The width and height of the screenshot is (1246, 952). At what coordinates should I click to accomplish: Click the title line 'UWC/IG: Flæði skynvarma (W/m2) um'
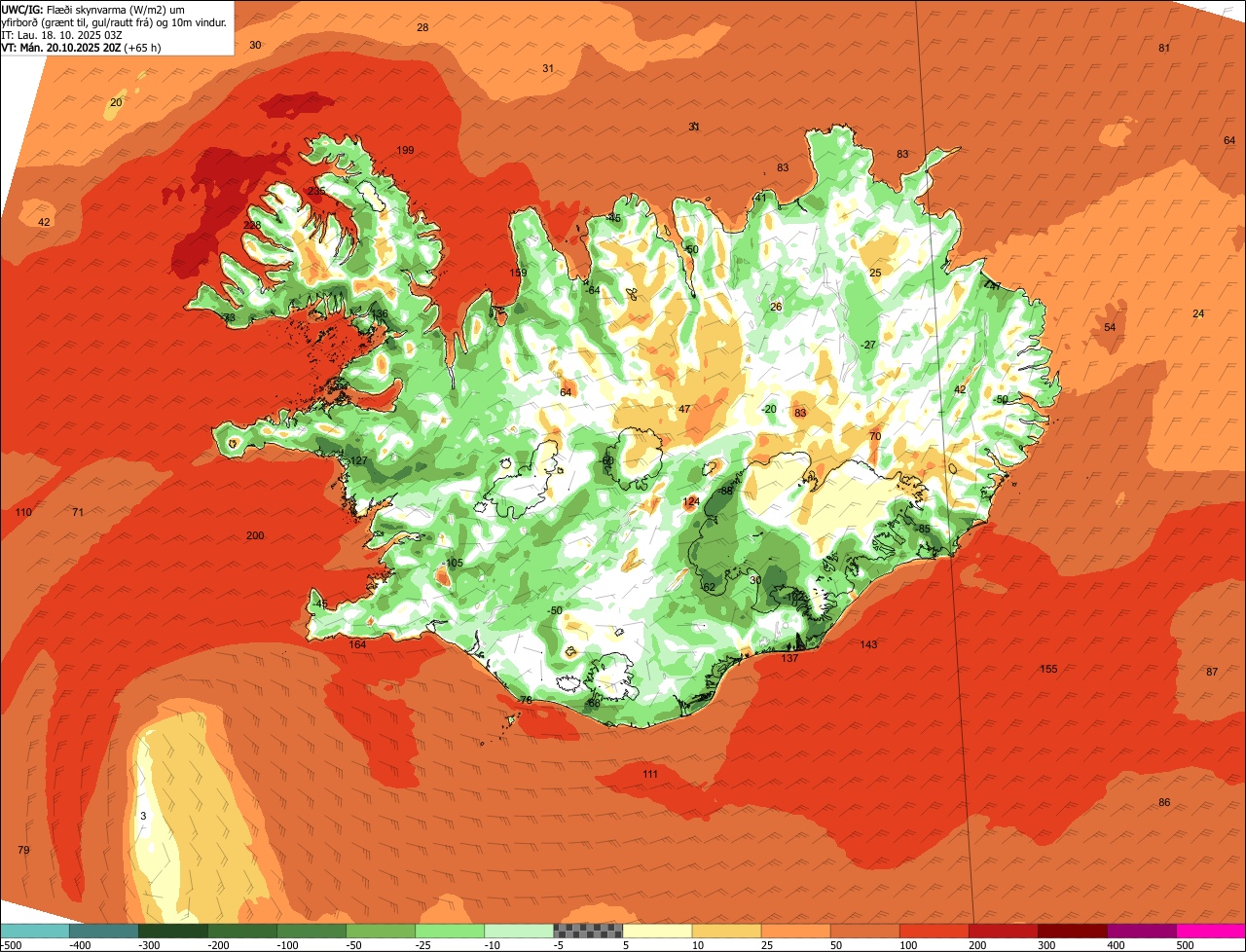point(92,9)
